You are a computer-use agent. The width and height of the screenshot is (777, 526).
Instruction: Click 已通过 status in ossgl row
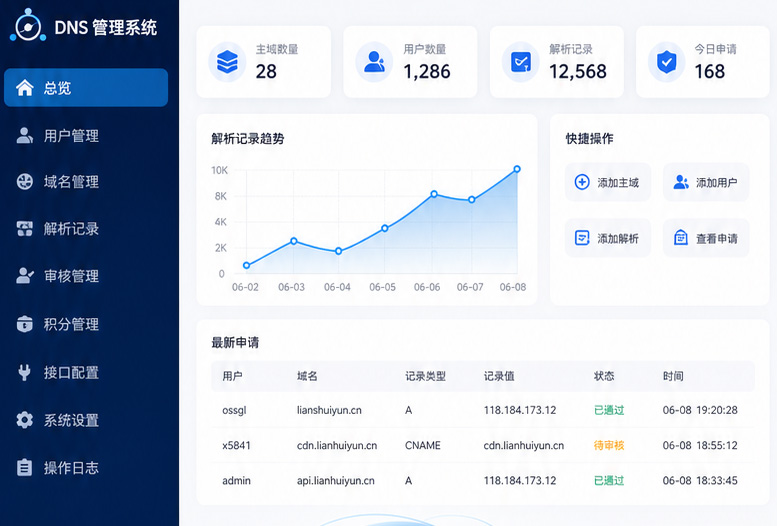click(609, 410)
